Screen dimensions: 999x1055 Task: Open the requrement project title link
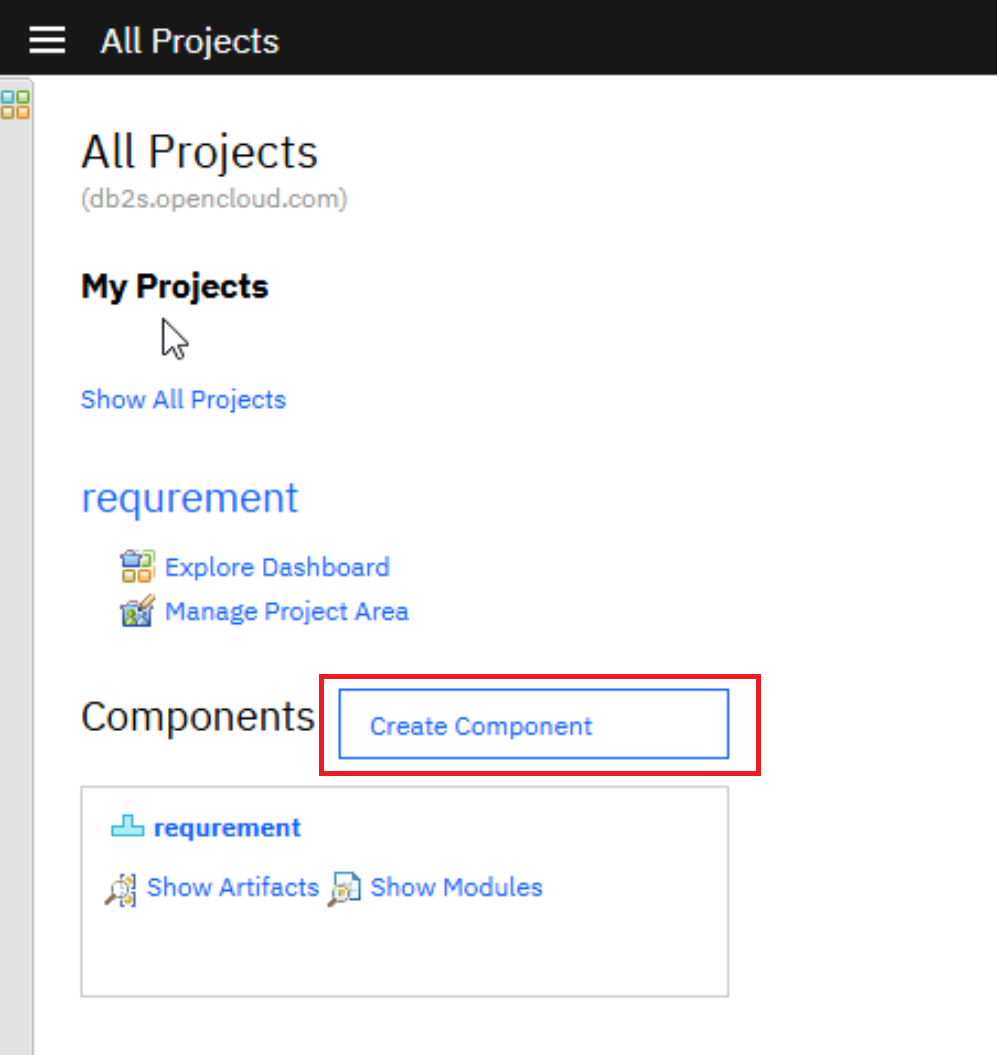(x=189, y=497)
